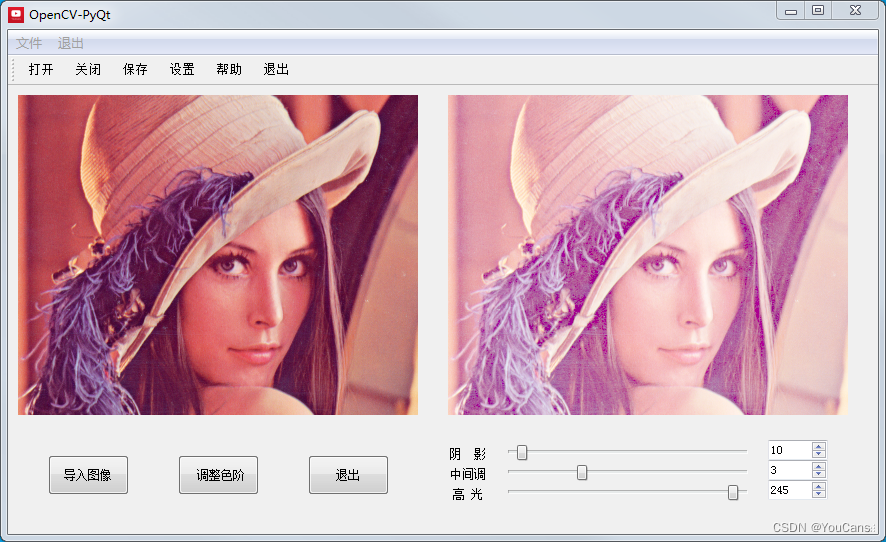Decrease the 高光 value with the down arrow
Image resolution: width=886 pixels, height=542 pixels.
tap(819, 494)
